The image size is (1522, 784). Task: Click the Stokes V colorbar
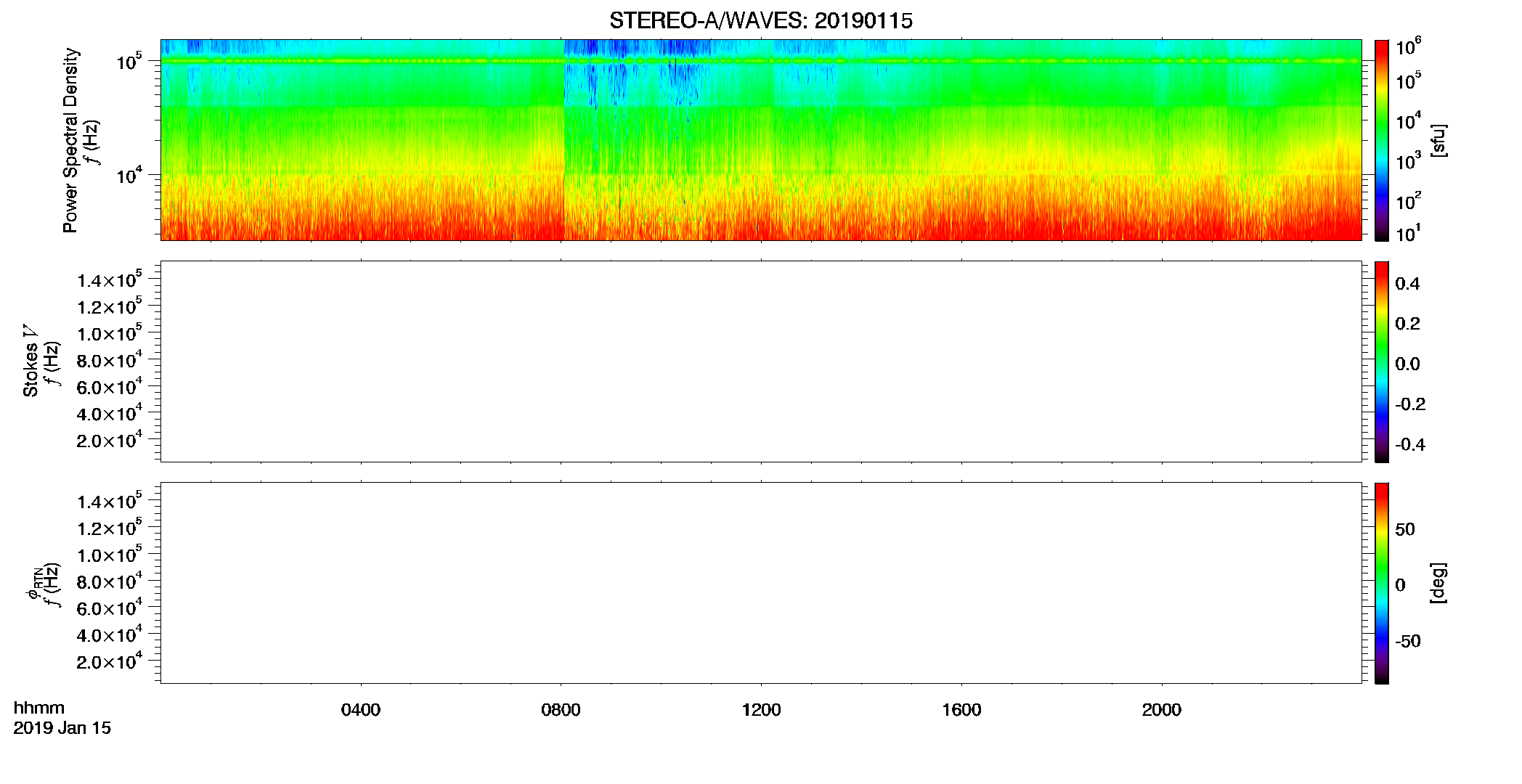coord(1381,362)
